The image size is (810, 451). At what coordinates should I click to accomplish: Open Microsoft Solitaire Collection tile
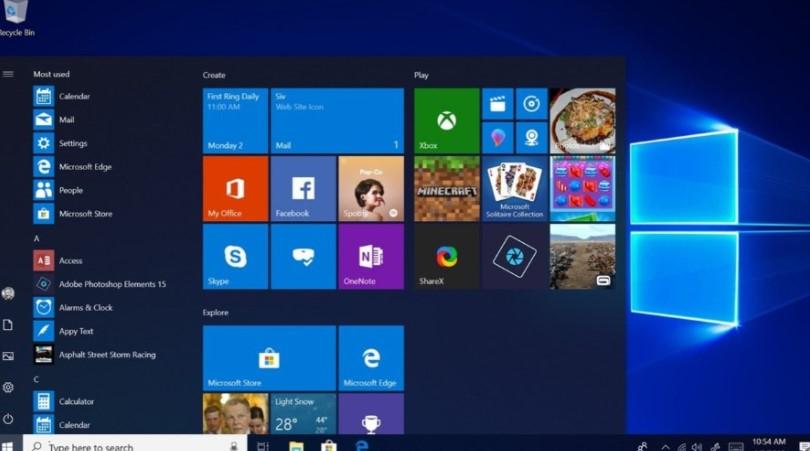515,189
